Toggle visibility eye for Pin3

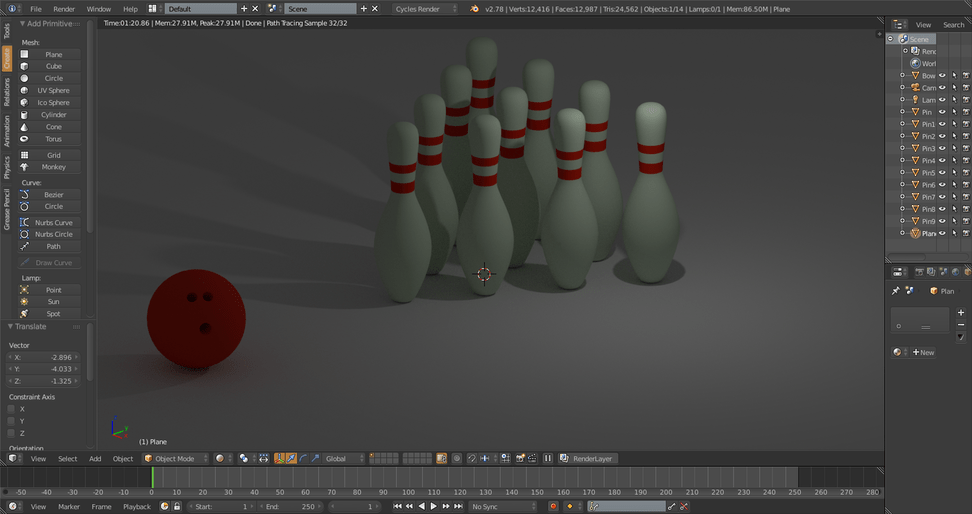tap(942, 148)
